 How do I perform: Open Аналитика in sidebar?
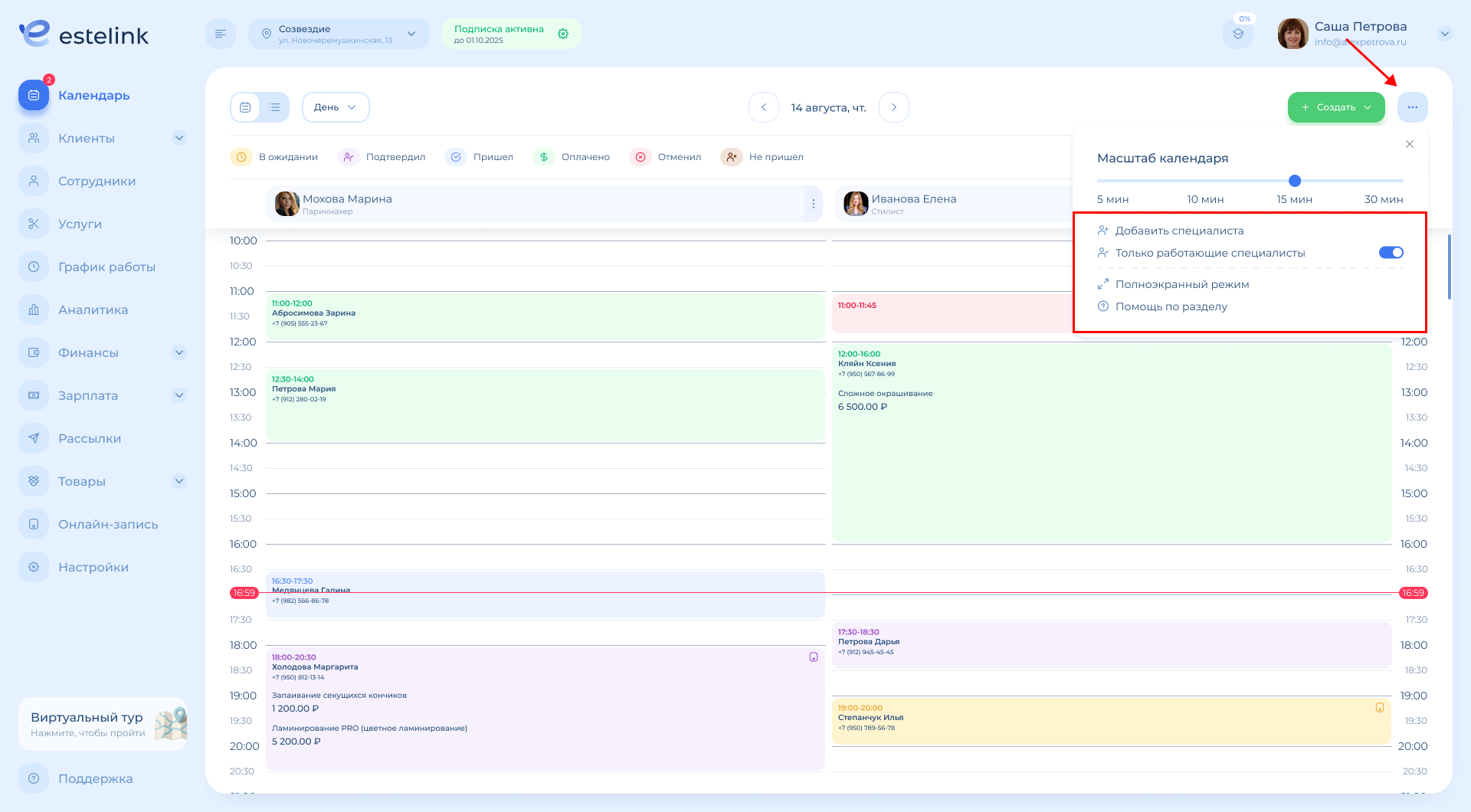coord(93,310)
